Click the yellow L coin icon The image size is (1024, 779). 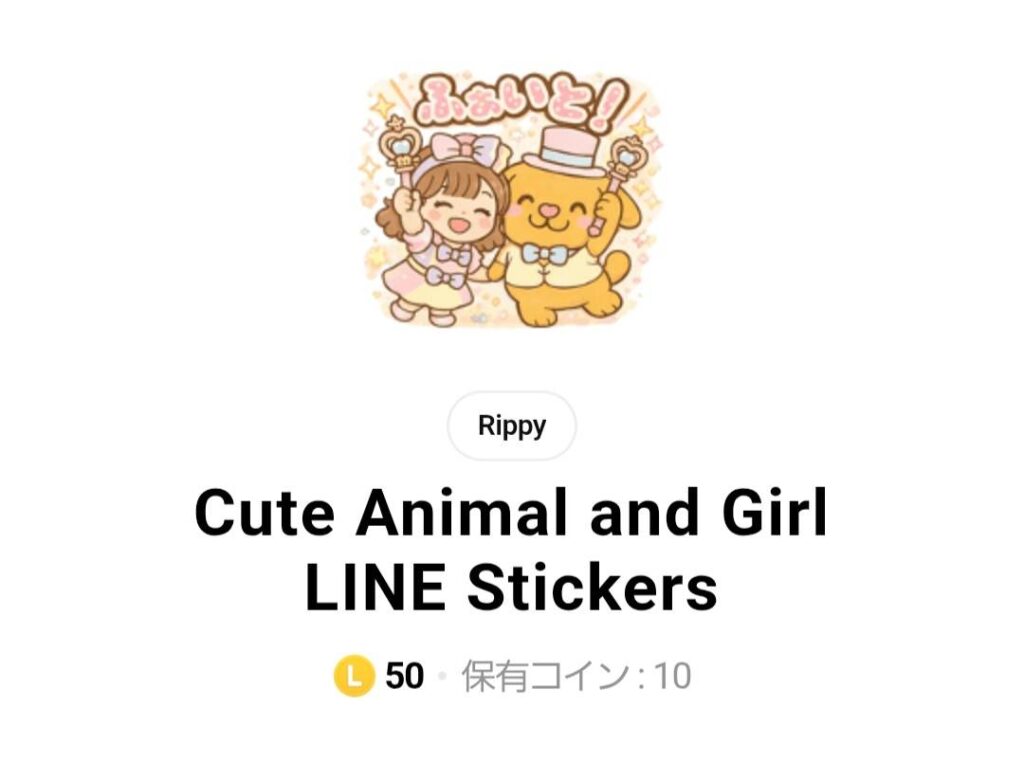point(353,676)
